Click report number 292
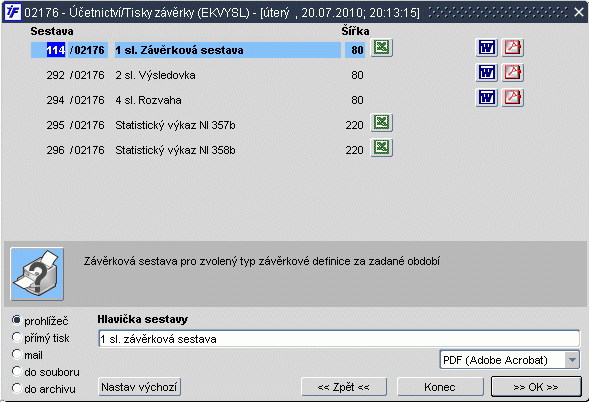The image size is (589, 402). [x=56, y=75]
